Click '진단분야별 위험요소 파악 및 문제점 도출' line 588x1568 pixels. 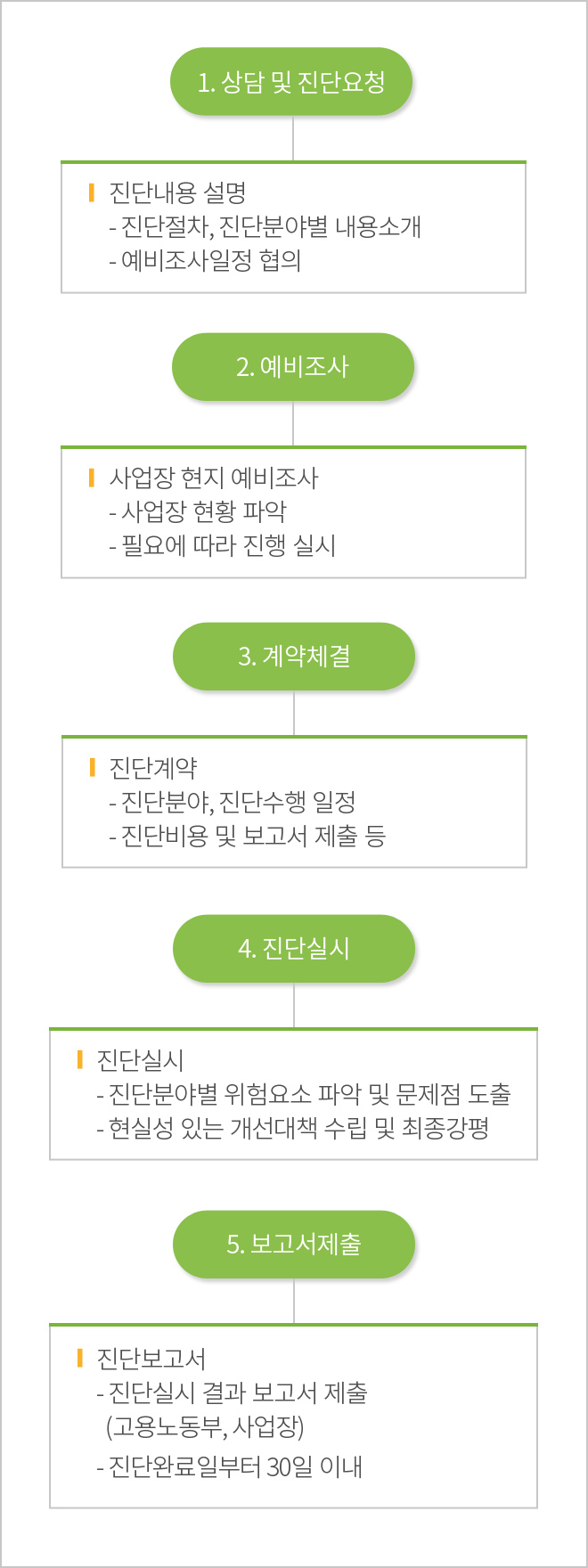(304, 1093)
